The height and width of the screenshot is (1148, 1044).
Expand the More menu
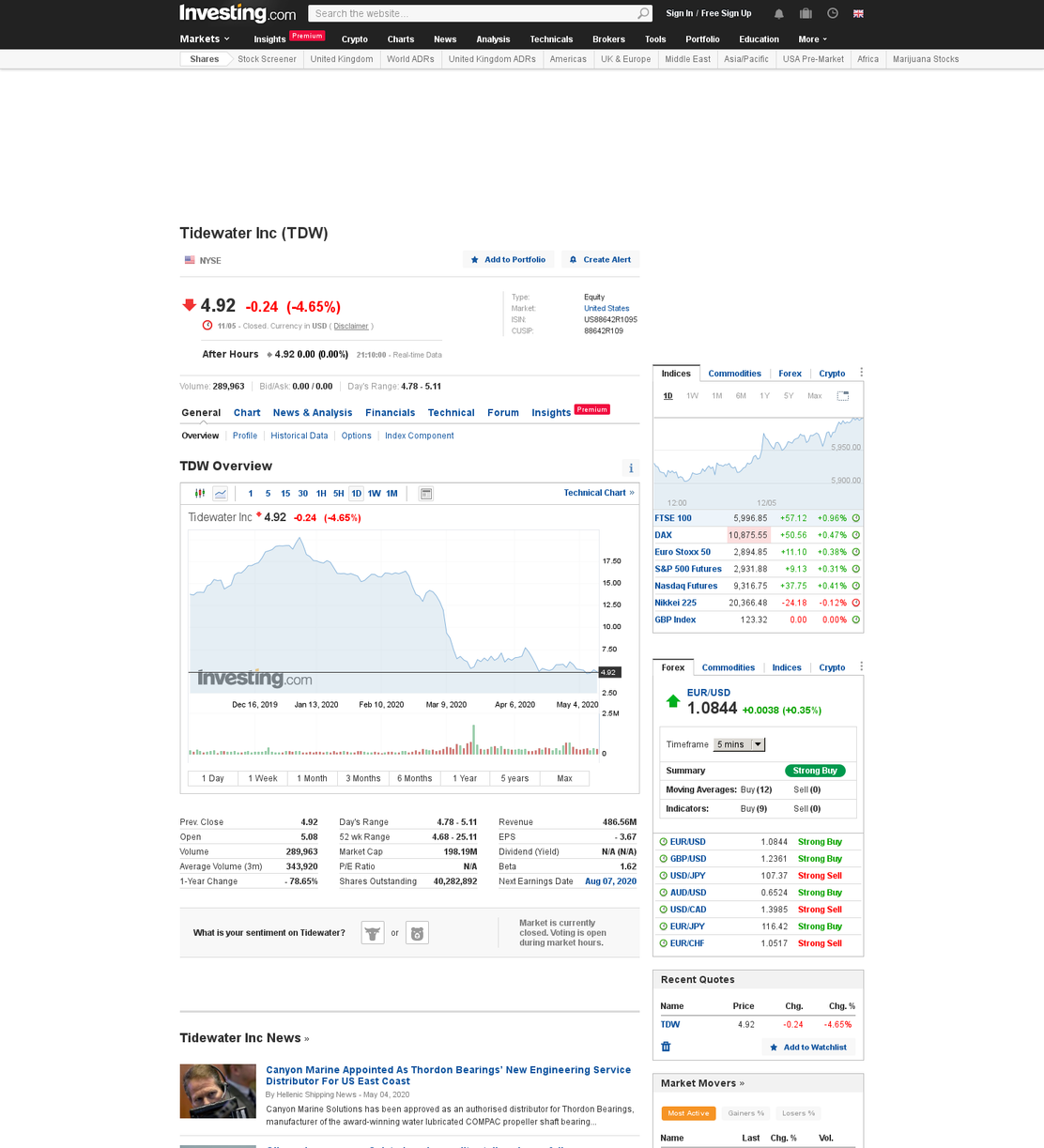coord(813,39)
